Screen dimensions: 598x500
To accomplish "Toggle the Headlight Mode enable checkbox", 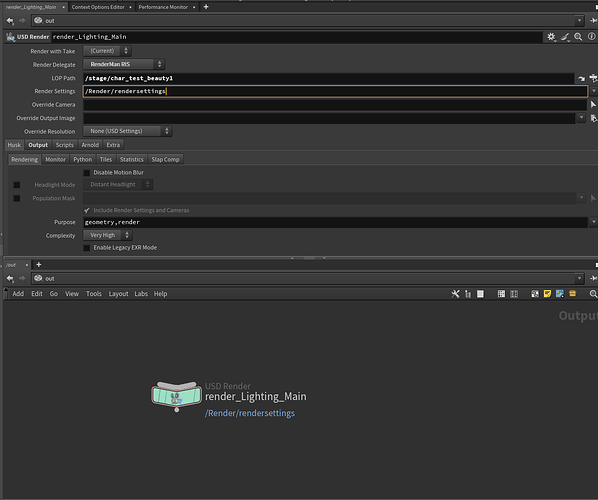I will click(x=17, y=185).
